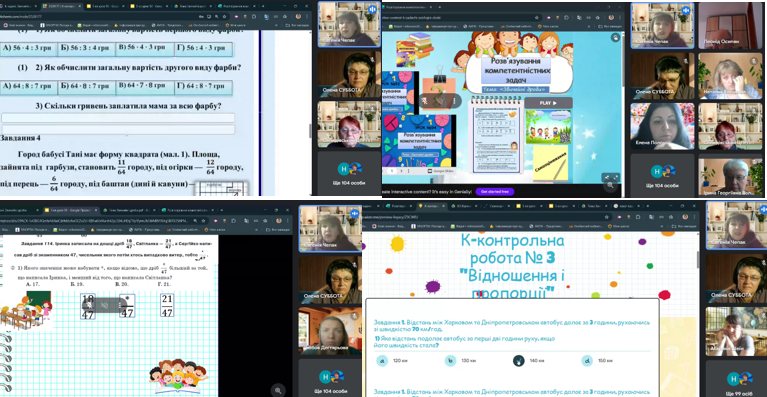Select answer В) 56 · 4 · 3 грн
Viewport: 767px width, 397px height.
(145, 48)
